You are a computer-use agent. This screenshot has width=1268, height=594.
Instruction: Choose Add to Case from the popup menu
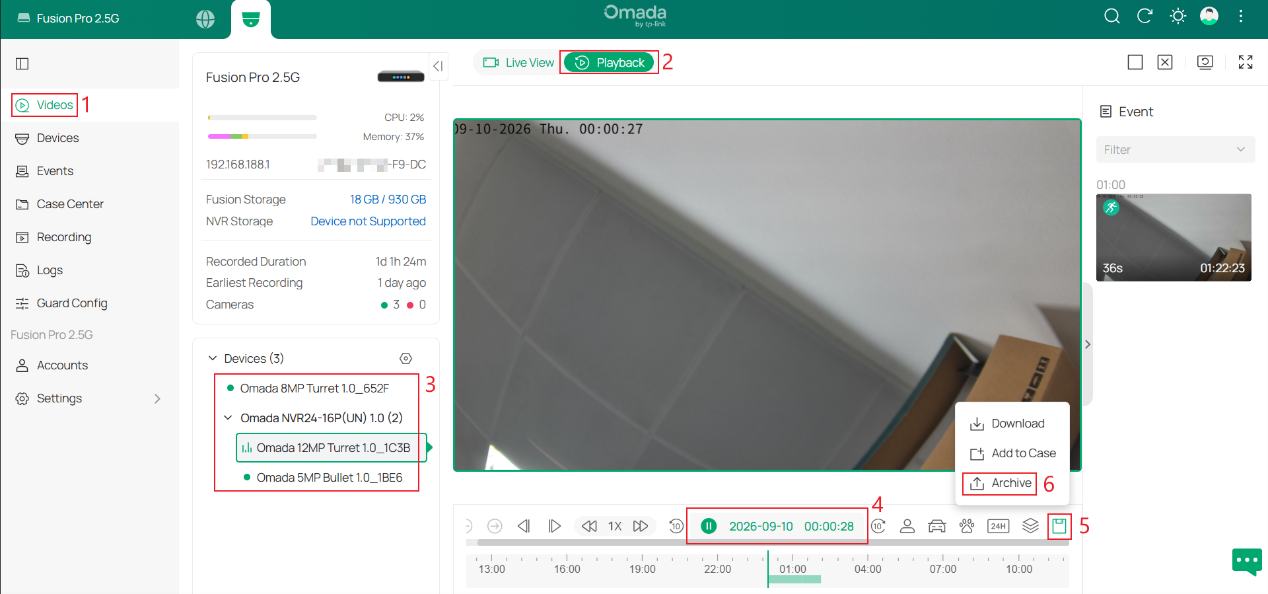(x=1012, y=453)
